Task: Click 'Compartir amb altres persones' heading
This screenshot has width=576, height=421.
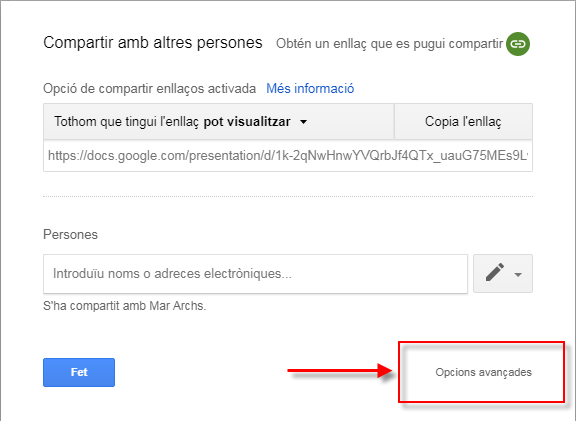Action: 153,43
